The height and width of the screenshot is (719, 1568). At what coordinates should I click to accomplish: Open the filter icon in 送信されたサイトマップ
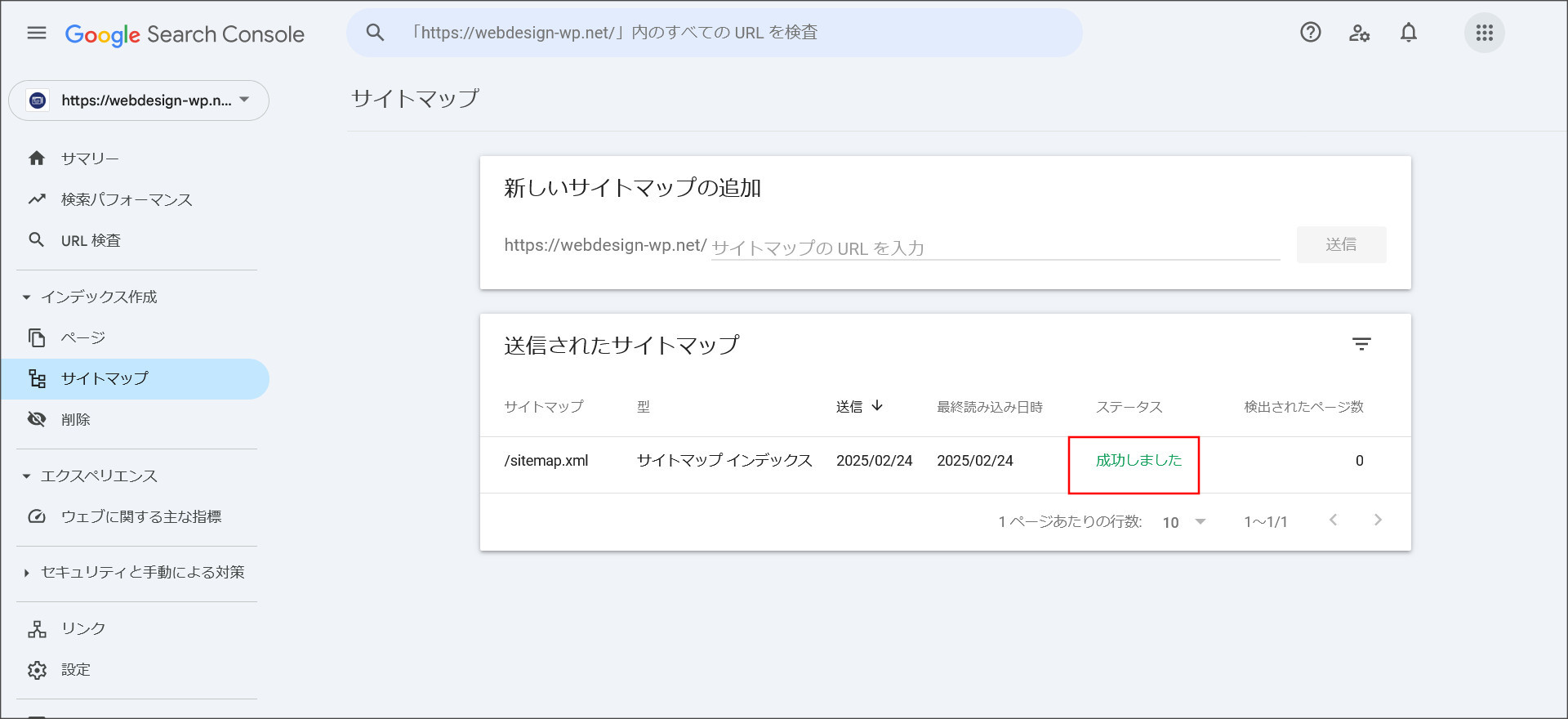(x=1361, y=344)
